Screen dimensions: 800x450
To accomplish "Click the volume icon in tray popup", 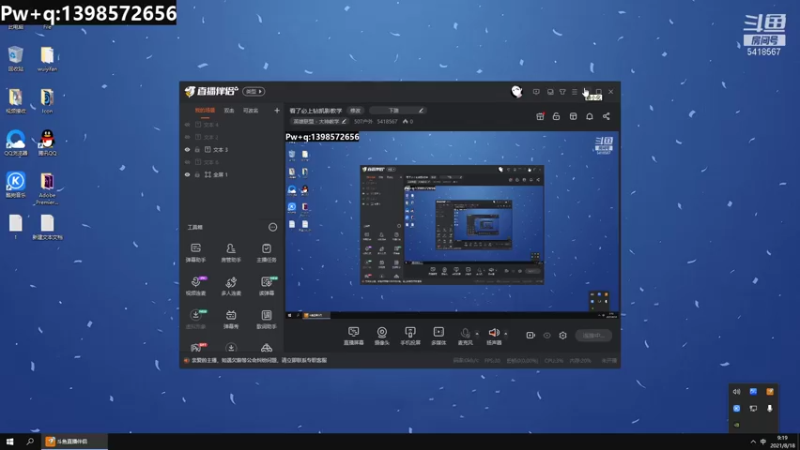I will pos(736,391).
